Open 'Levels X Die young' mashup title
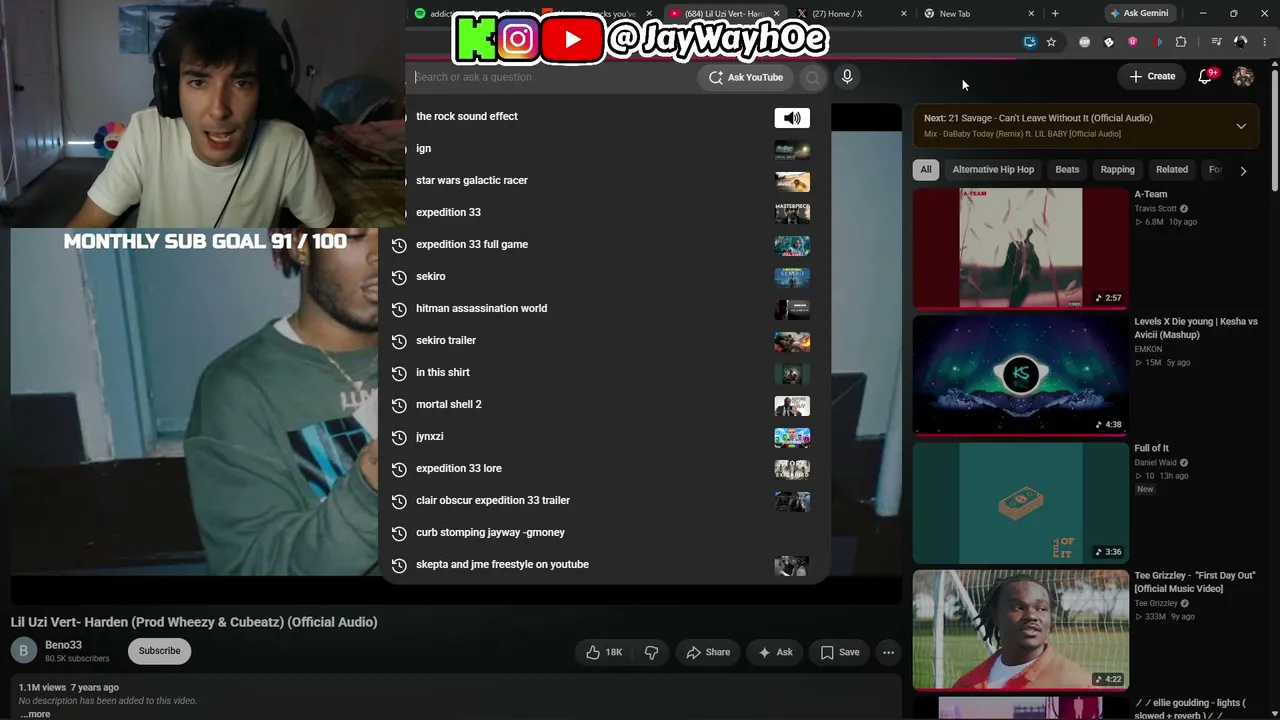The width and height of the screenshot is (1280, 720). pyautogui.click(x=1196, y=328)
